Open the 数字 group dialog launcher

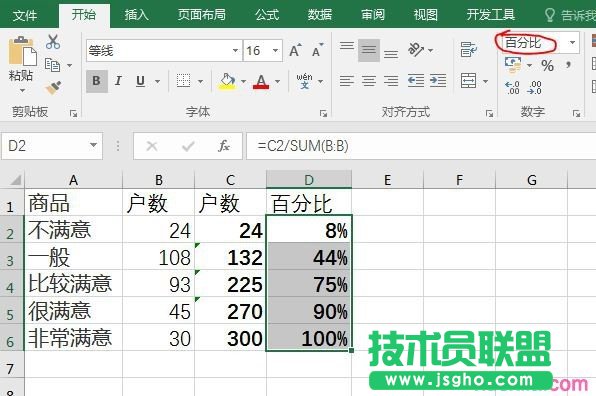pyautogui.click(x=576, y=113)
